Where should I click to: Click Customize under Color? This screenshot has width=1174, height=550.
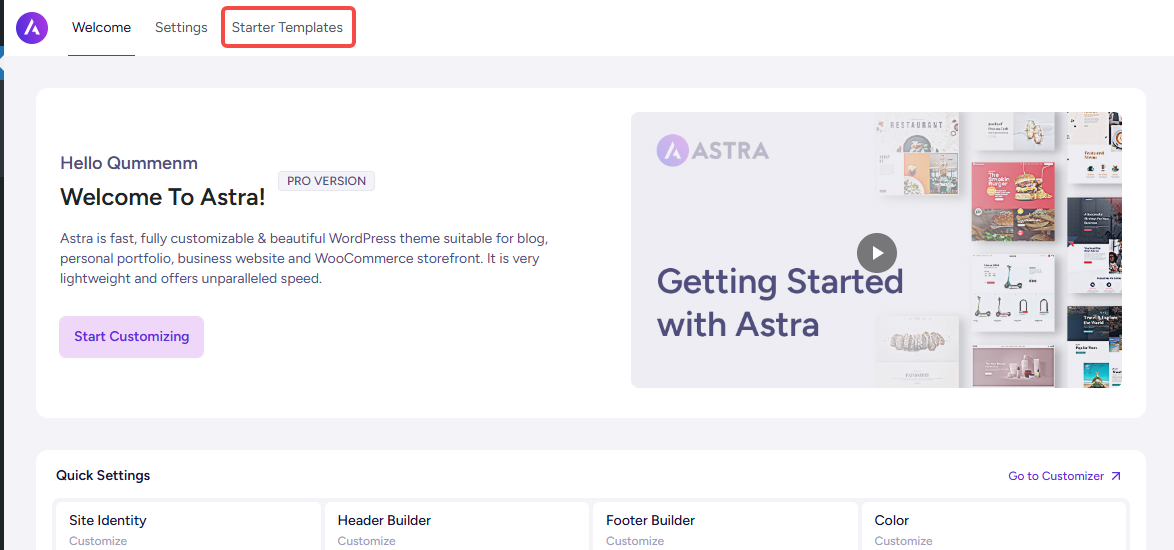pos(903,541)
